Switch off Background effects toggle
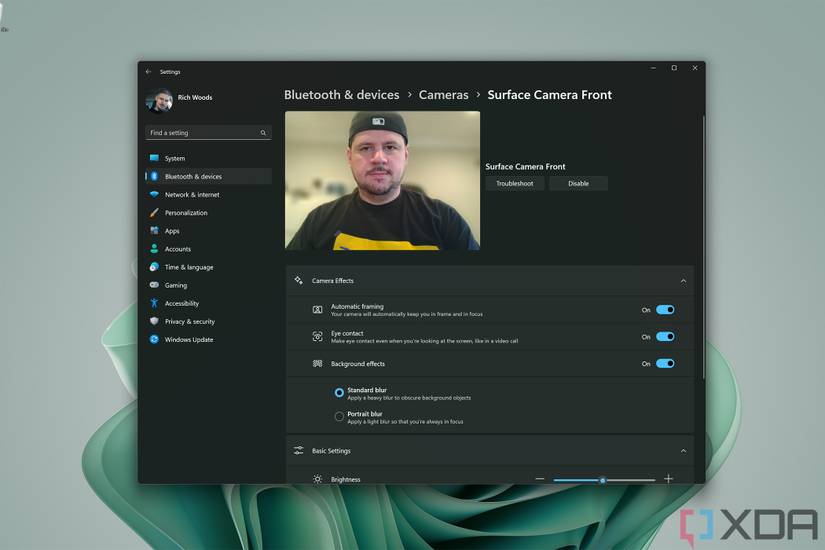The width and height of the screenshot is (825, 550). point(665,364)
